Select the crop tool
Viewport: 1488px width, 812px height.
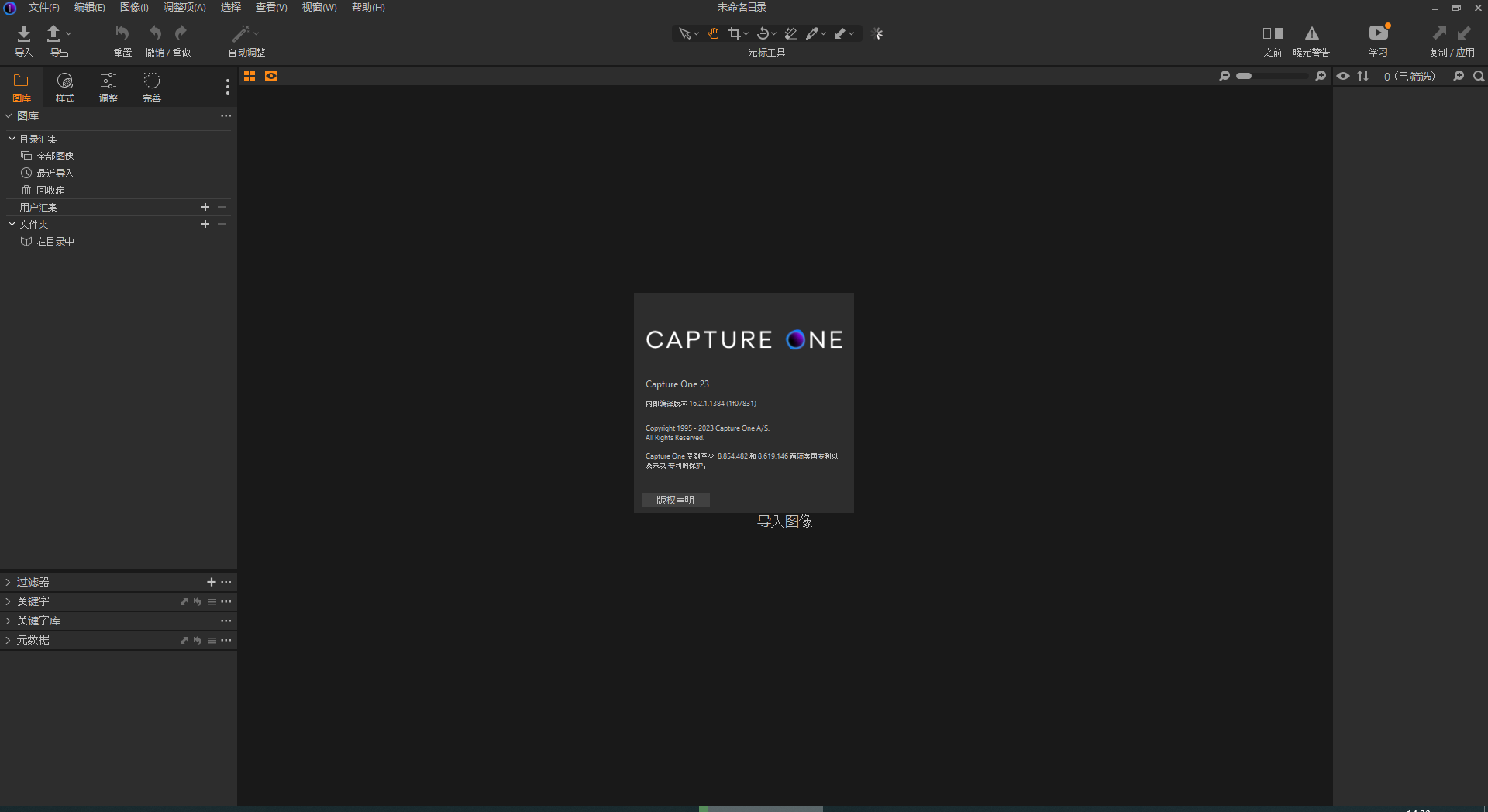pos(735,33)
